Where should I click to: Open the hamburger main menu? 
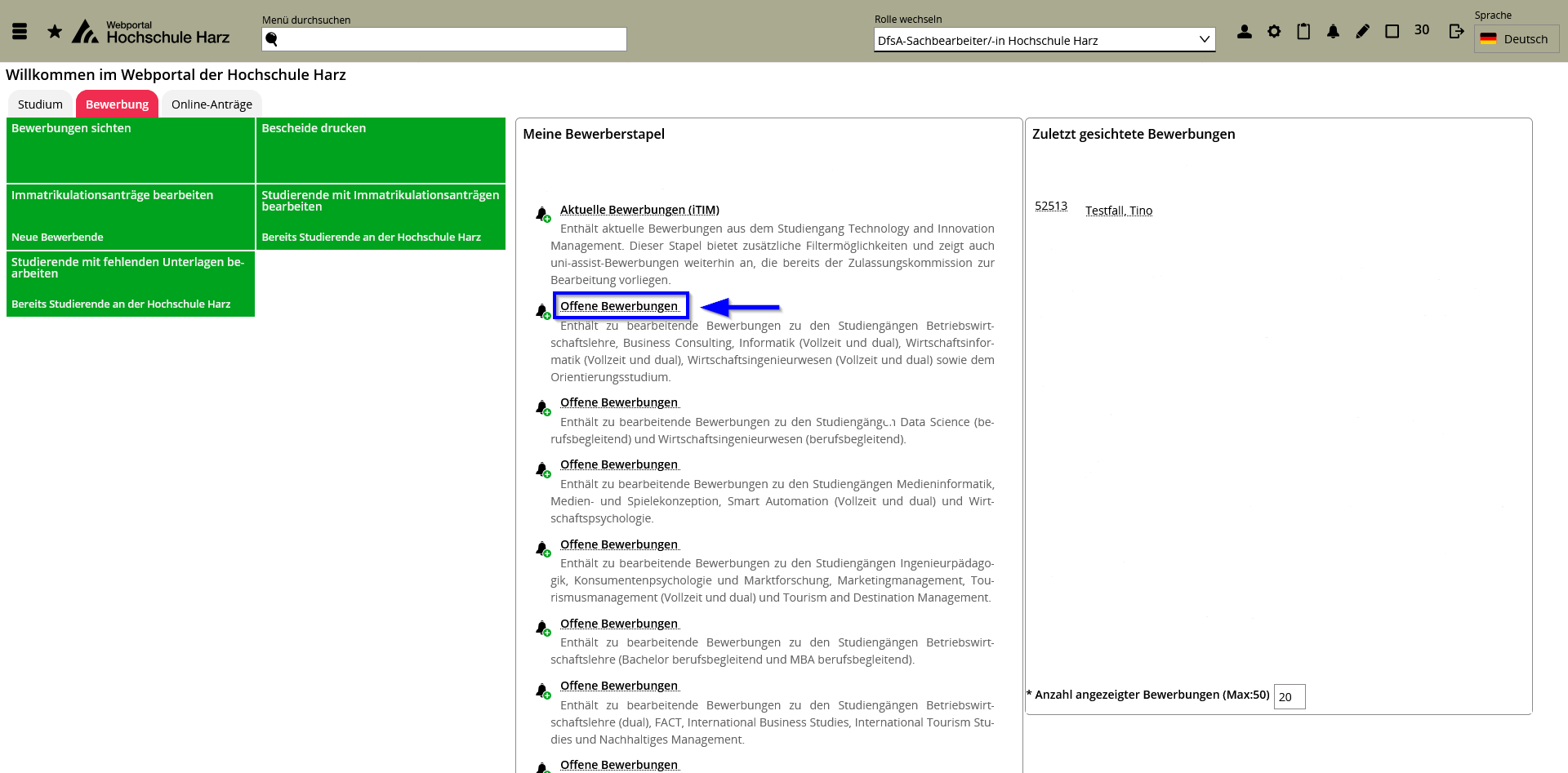[20, 32]
